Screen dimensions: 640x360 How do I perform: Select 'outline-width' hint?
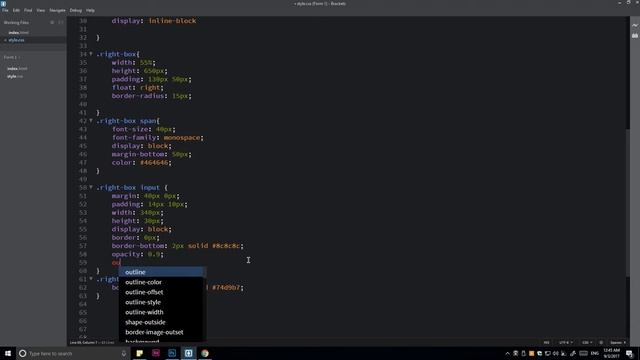(162, 312)
